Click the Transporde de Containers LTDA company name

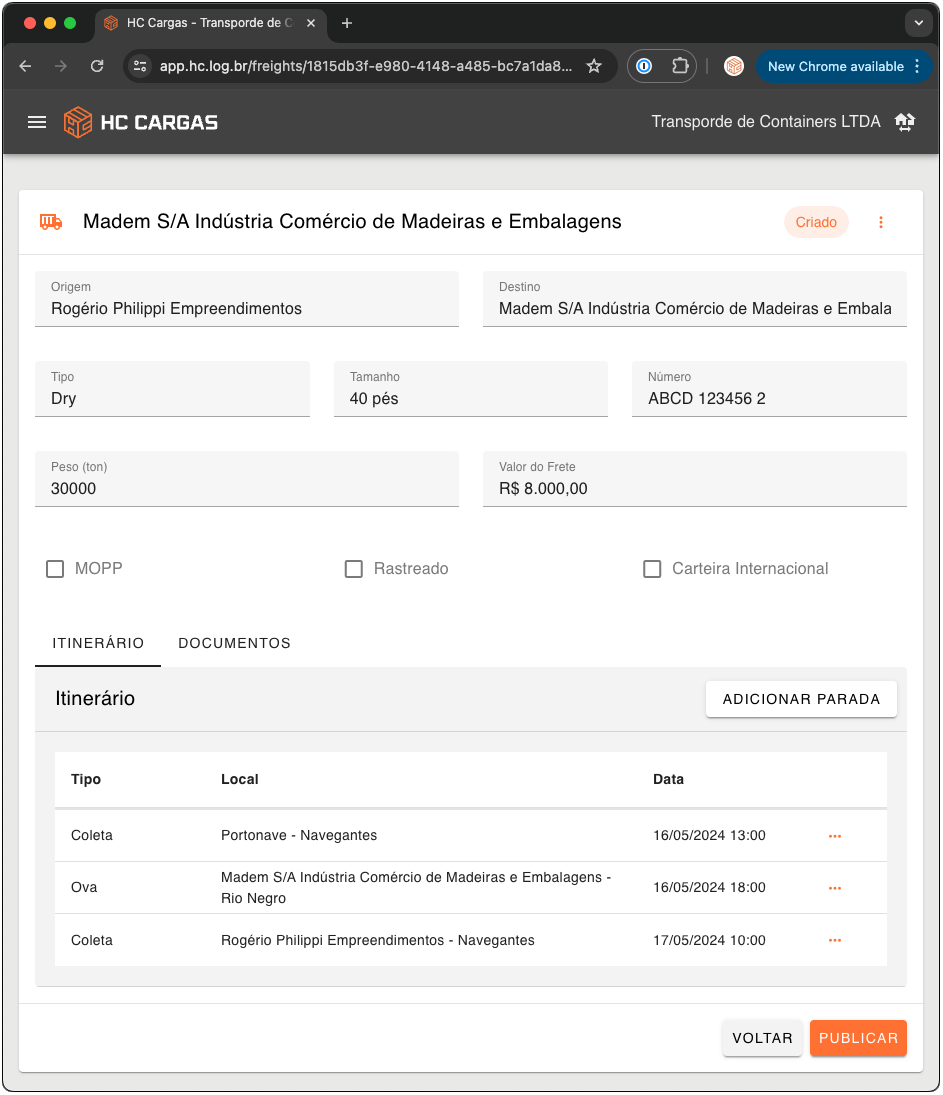(x=766, y=122)
